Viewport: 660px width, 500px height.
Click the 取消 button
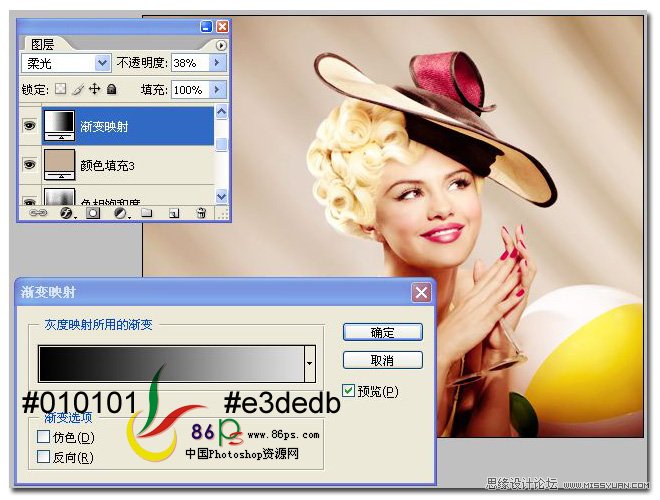tap(383, 360)
